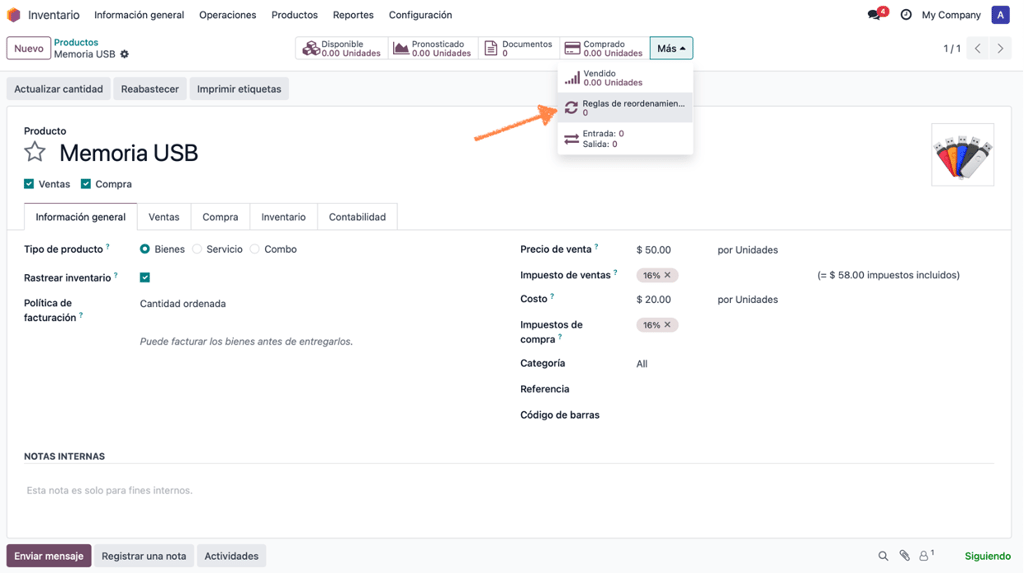Toggle the Rastrear inventario checkbox

(x=145, y=278)
